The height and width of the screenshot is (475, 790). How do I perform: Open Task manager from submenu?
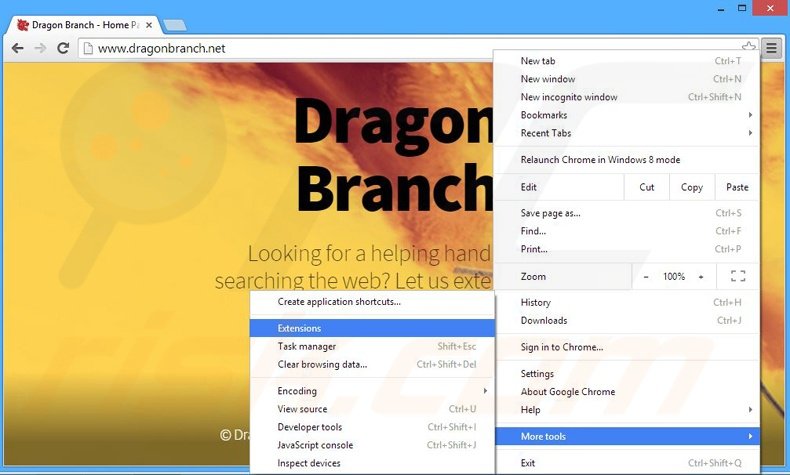pos(372,347)
